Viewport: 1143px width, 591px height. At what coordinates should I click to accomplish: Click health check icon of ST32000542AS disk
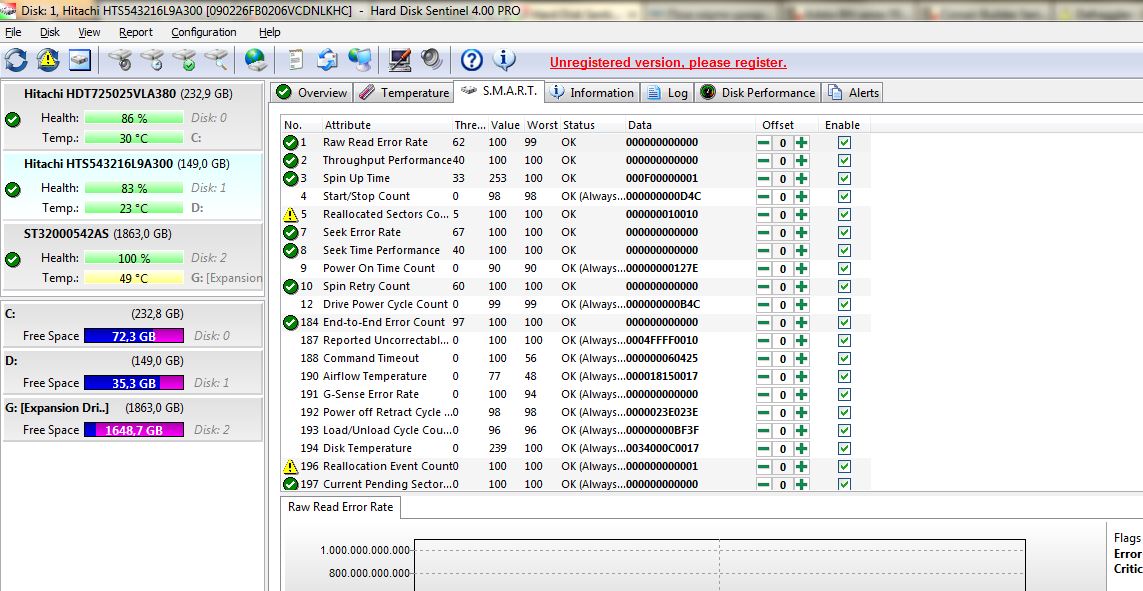point(12,259)
